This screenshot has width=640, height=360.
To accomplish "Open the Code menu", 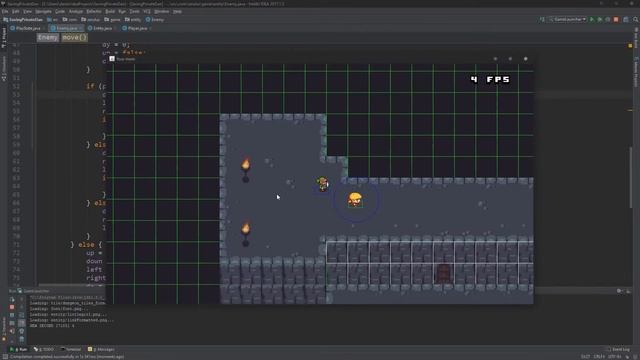I will click(60, 11).
